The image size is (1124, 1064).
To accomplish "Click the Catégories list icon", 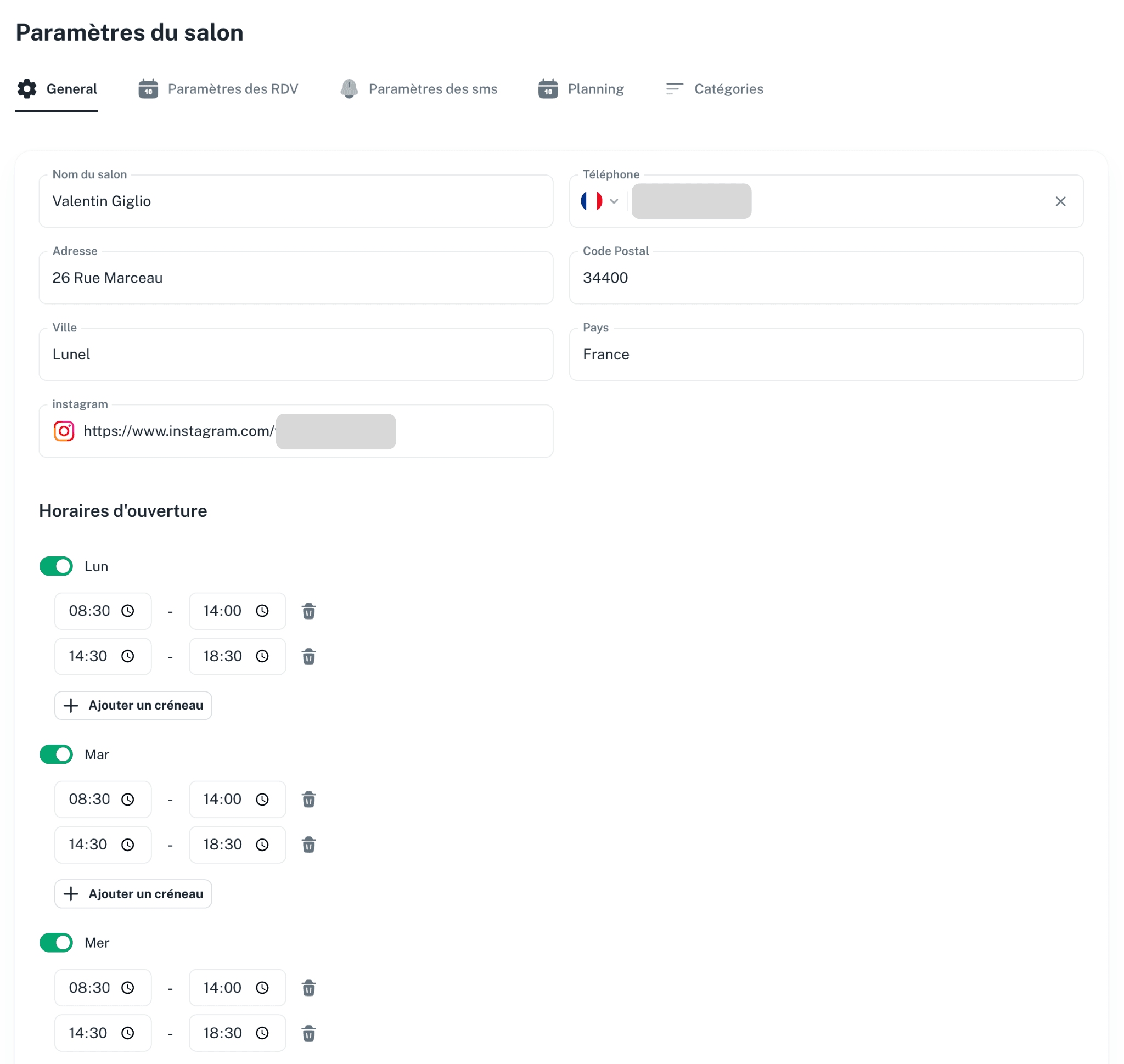I will (x=674, y=88).
